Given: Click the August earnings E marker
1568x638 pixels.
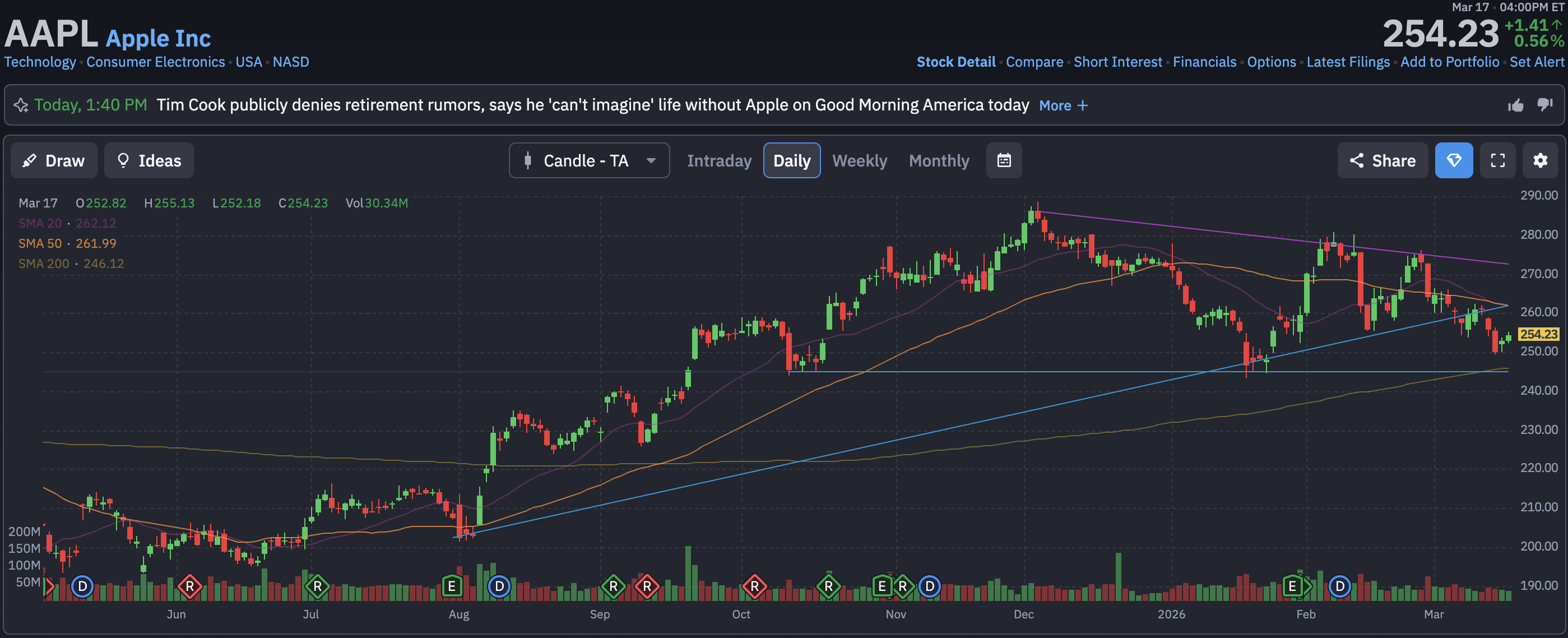Looking at the screenshot, I should 451,586.
